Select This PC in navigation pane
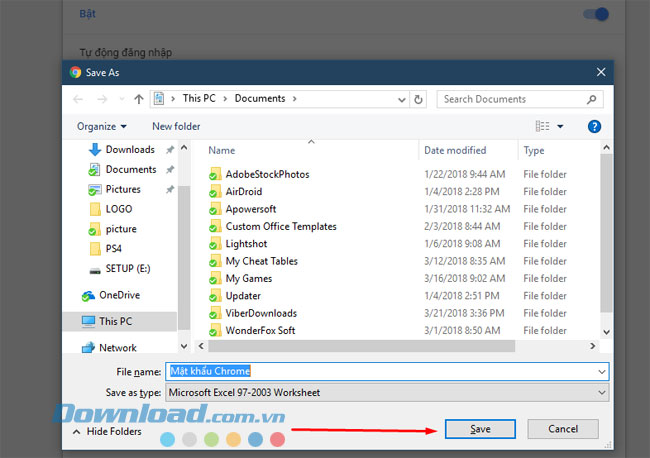The height and width of the screenshot is (458, 650). (x=120, y=321)
